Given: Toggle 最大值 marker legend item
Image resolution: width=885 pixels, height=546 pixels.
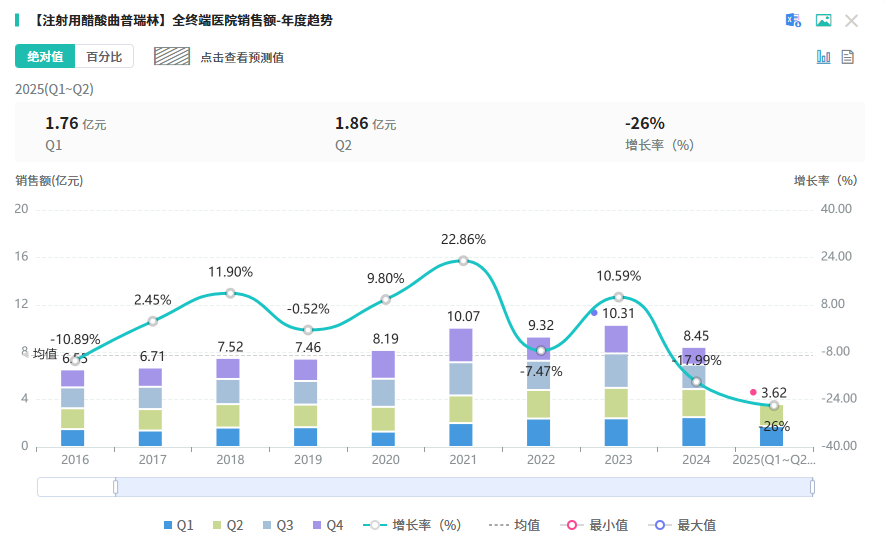Looking at the screenshot, I should [682, 525].
